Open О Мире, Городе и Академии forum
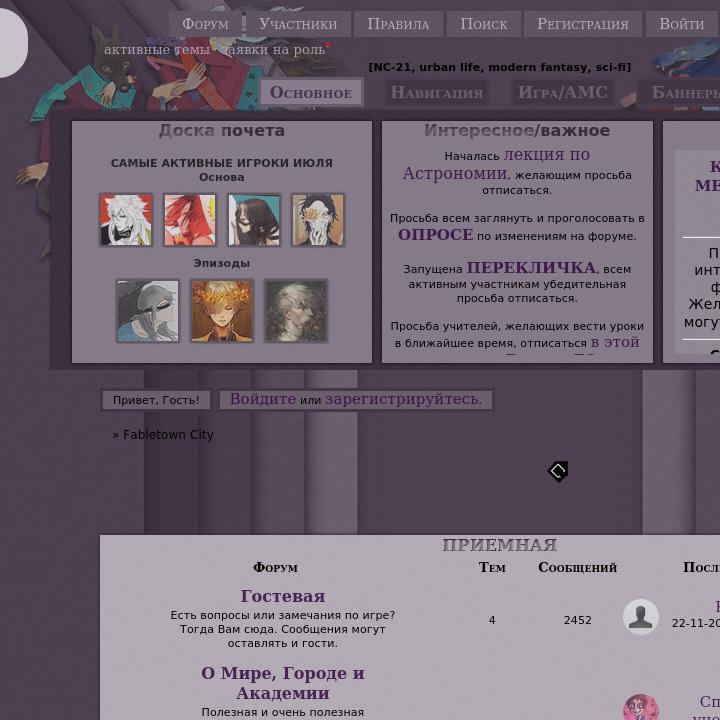 pyautogui.click(x=283, y=683)
